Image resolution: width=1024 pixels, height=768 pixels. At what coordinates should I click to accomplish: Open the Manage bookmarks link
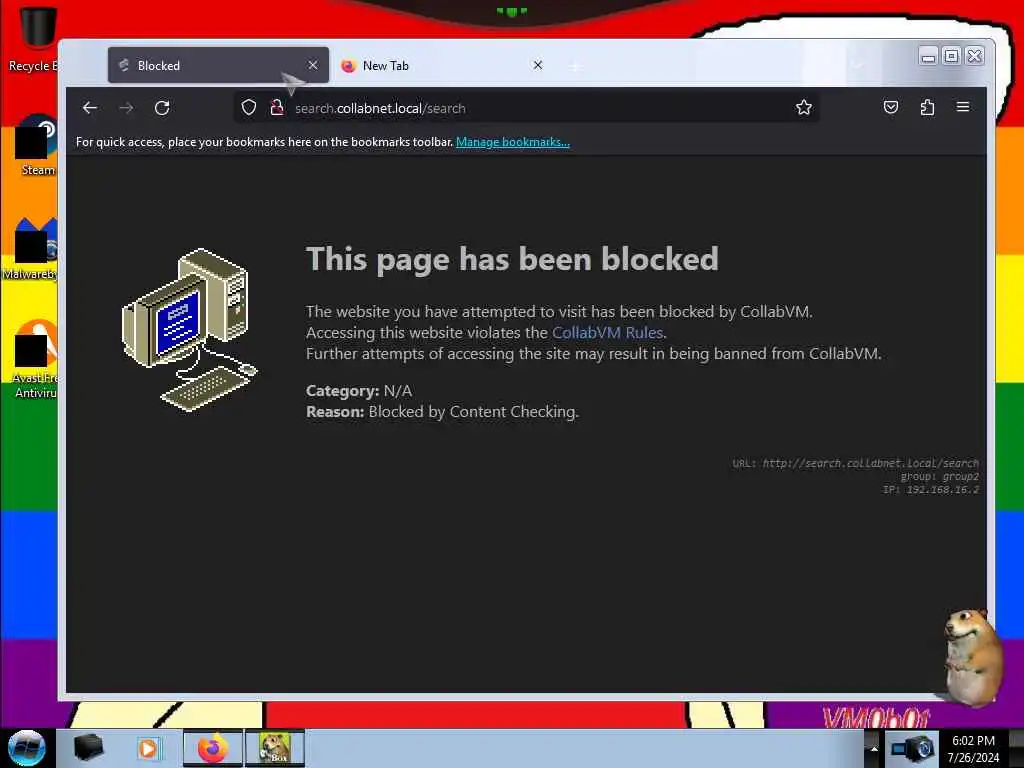click(x=513, y=142)
